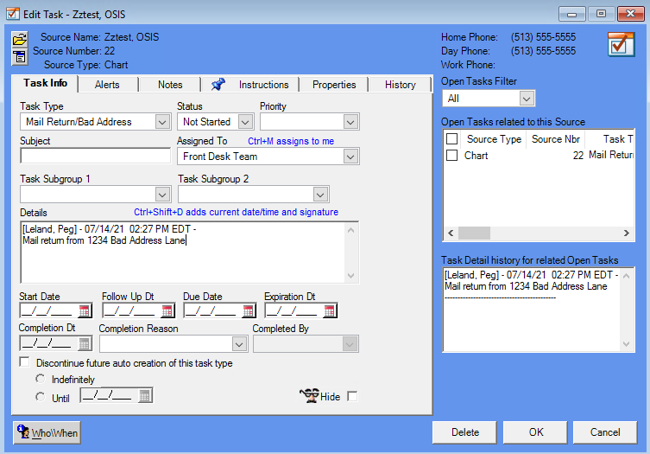
Task: Click the Delete button
Action: [x=465, y=432]
